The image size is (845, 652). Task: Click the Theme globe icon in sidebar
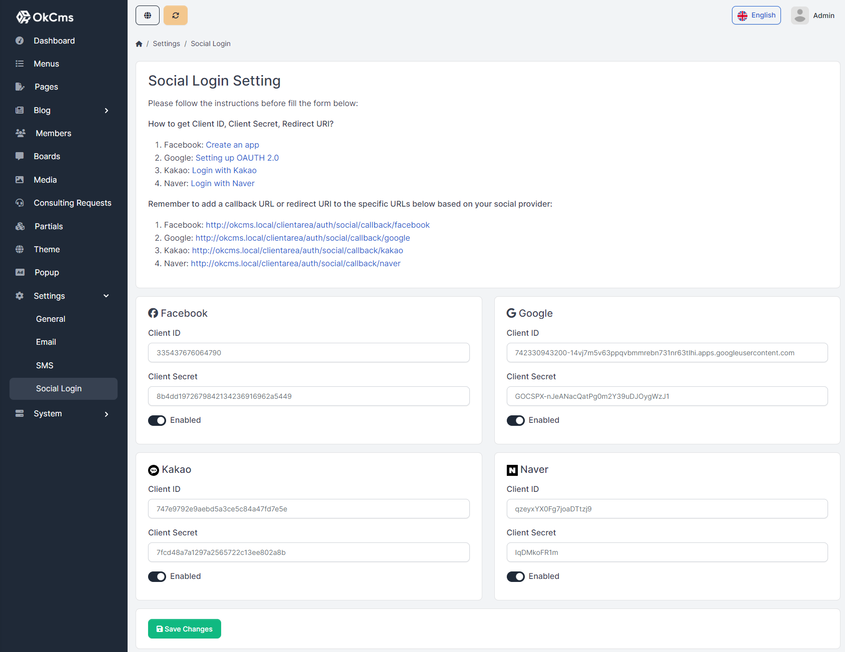coord(20,249)
